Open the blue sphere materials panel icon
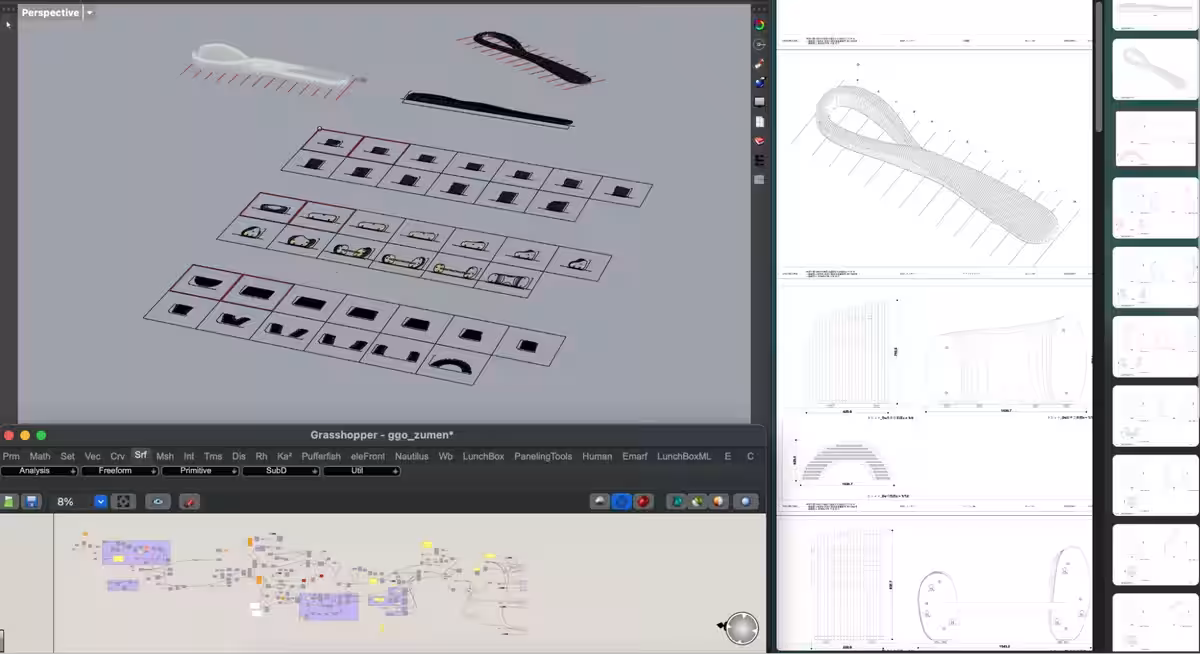The width and height of the screenshot is (1200, 654). pyautogui.click(x=760, y=83)
